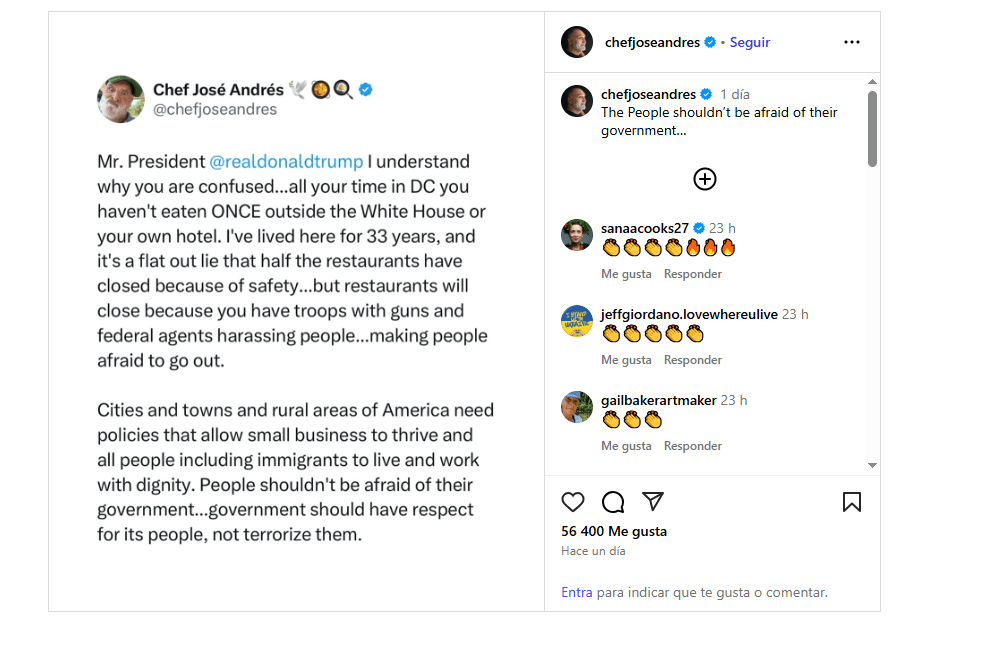Open comments via the speech bubble icon
Viewport: 981px width, 652px height.
pyautogui.click(x=613, y=502)
